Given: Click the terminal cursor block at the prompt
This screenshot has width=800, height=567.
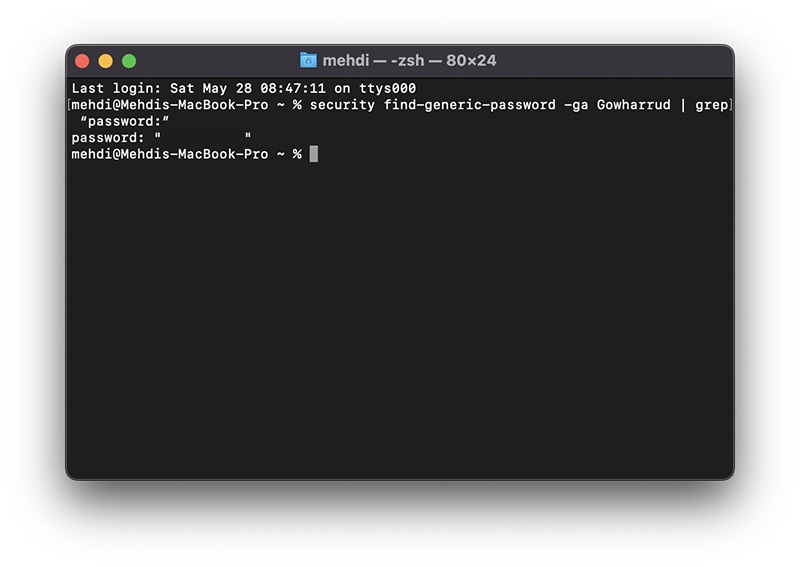Looking at the screenshot, I should 314,154.
